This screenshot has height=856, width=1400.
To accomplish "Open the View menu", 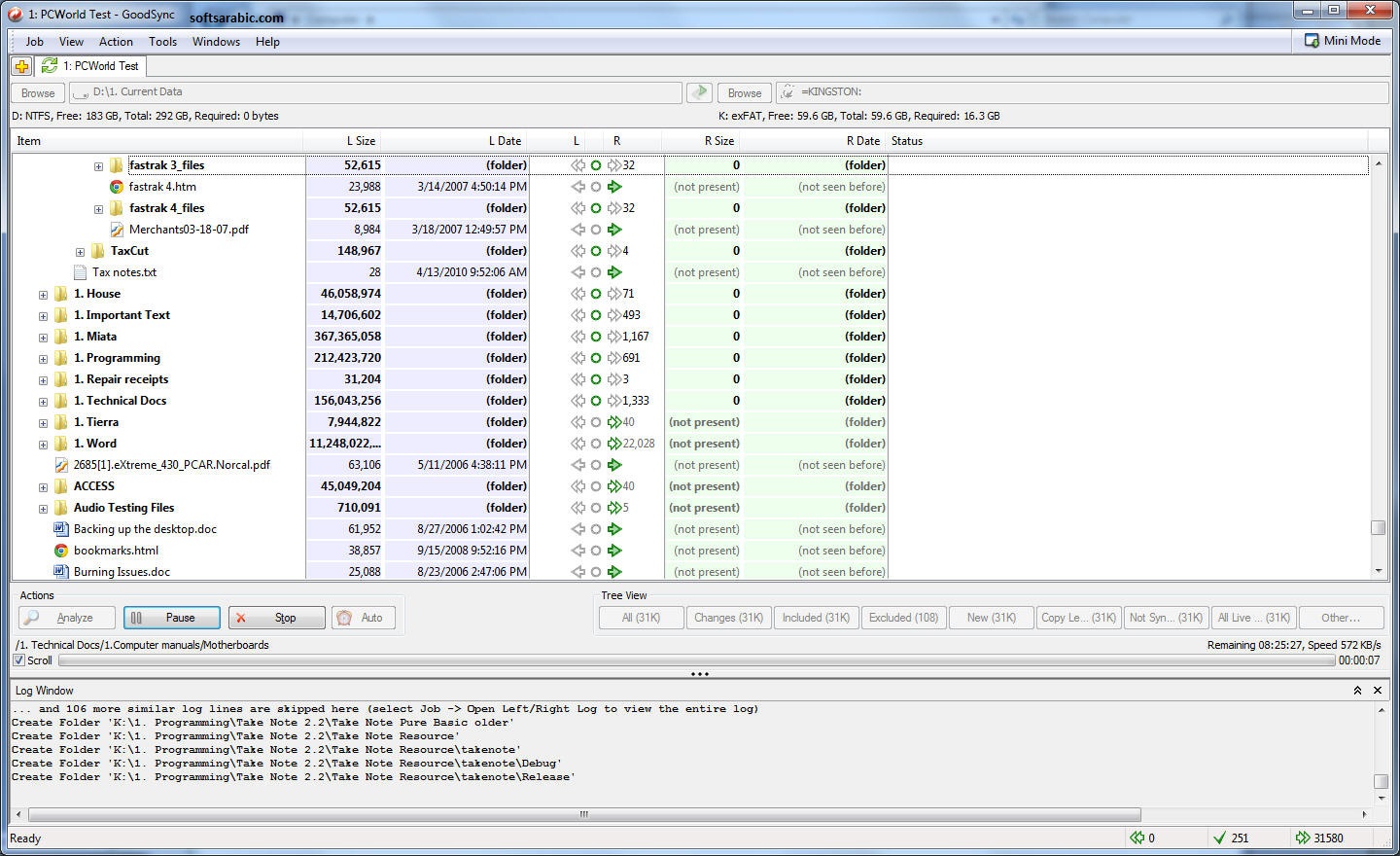I will point(71,42).
